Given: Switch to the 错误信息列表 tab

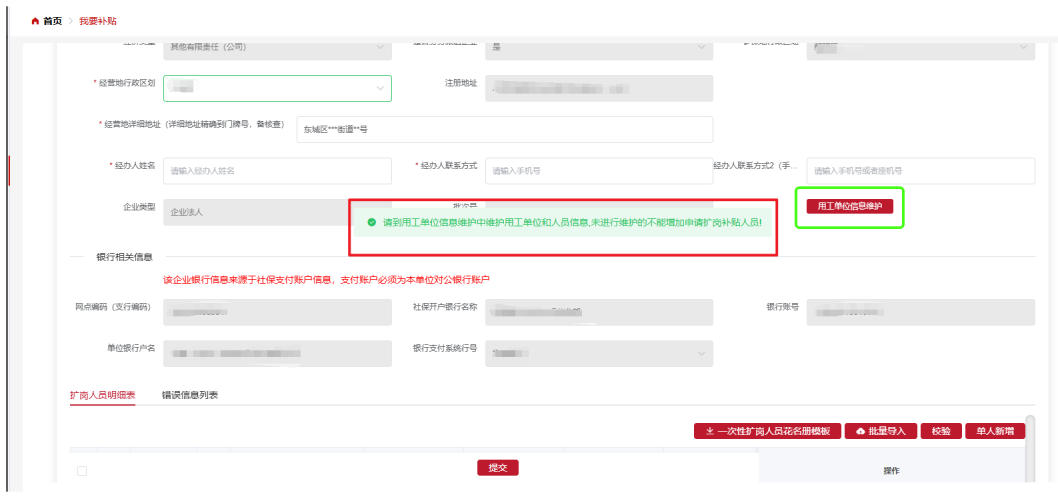Looking at the screenshot, I should click(x=190, y=395).
